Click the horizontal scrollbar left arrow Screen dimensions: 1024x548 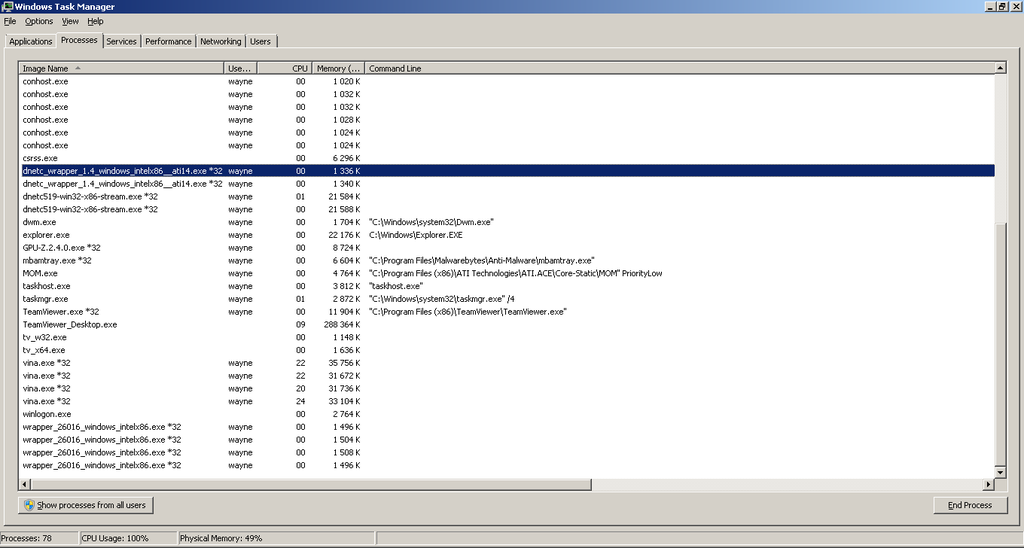pyautogui.click(x=25, y=485)
